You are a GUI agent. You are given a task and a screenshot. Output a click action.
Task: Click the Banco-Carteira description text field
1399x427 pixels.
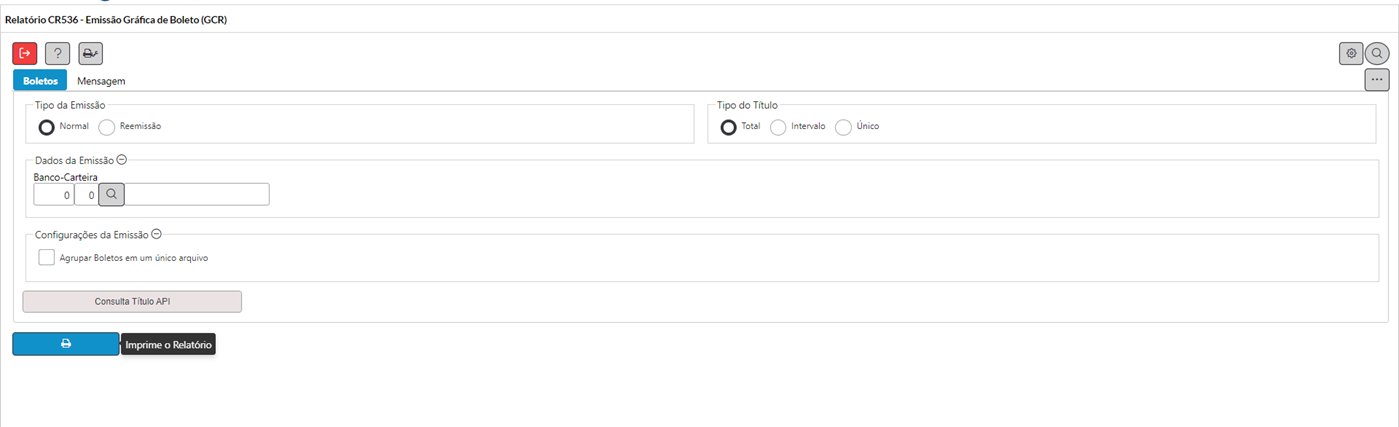(197, 194)
